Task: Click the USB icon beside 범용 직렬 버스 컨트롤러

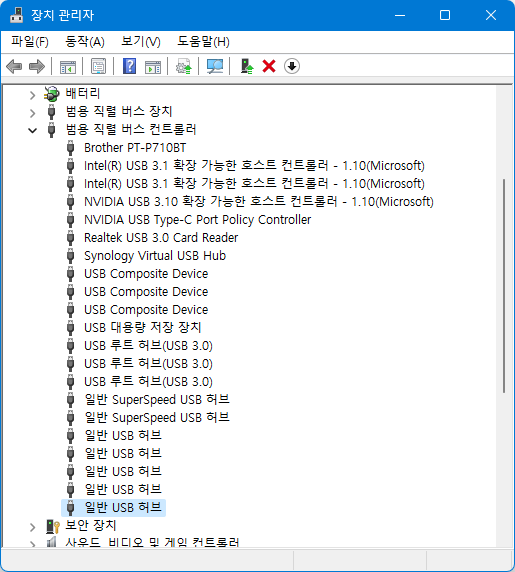Action: (51, 130)
